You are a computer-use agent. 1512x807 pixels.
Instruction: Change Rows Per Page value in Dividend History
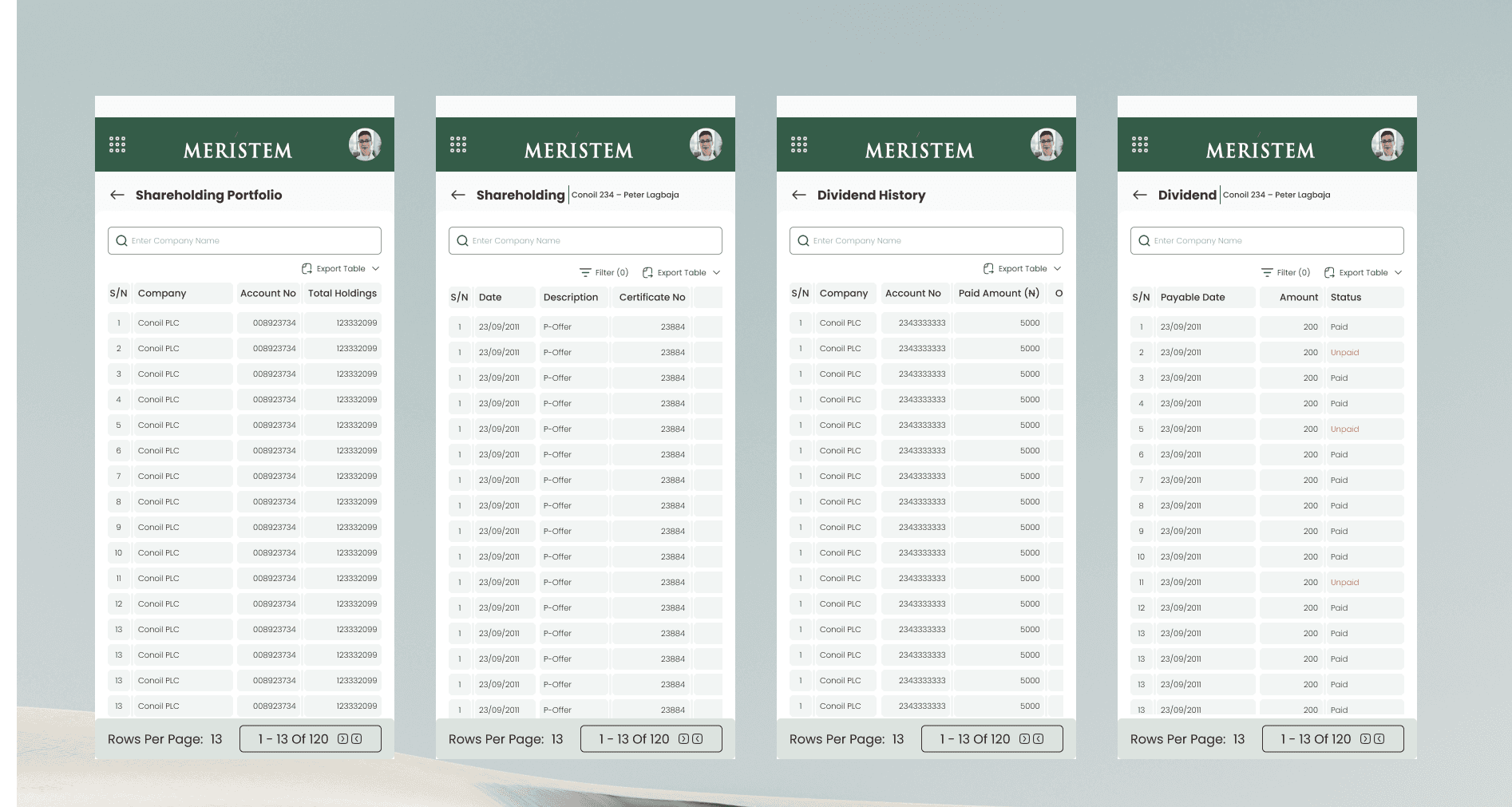click(x=898, y=739)
